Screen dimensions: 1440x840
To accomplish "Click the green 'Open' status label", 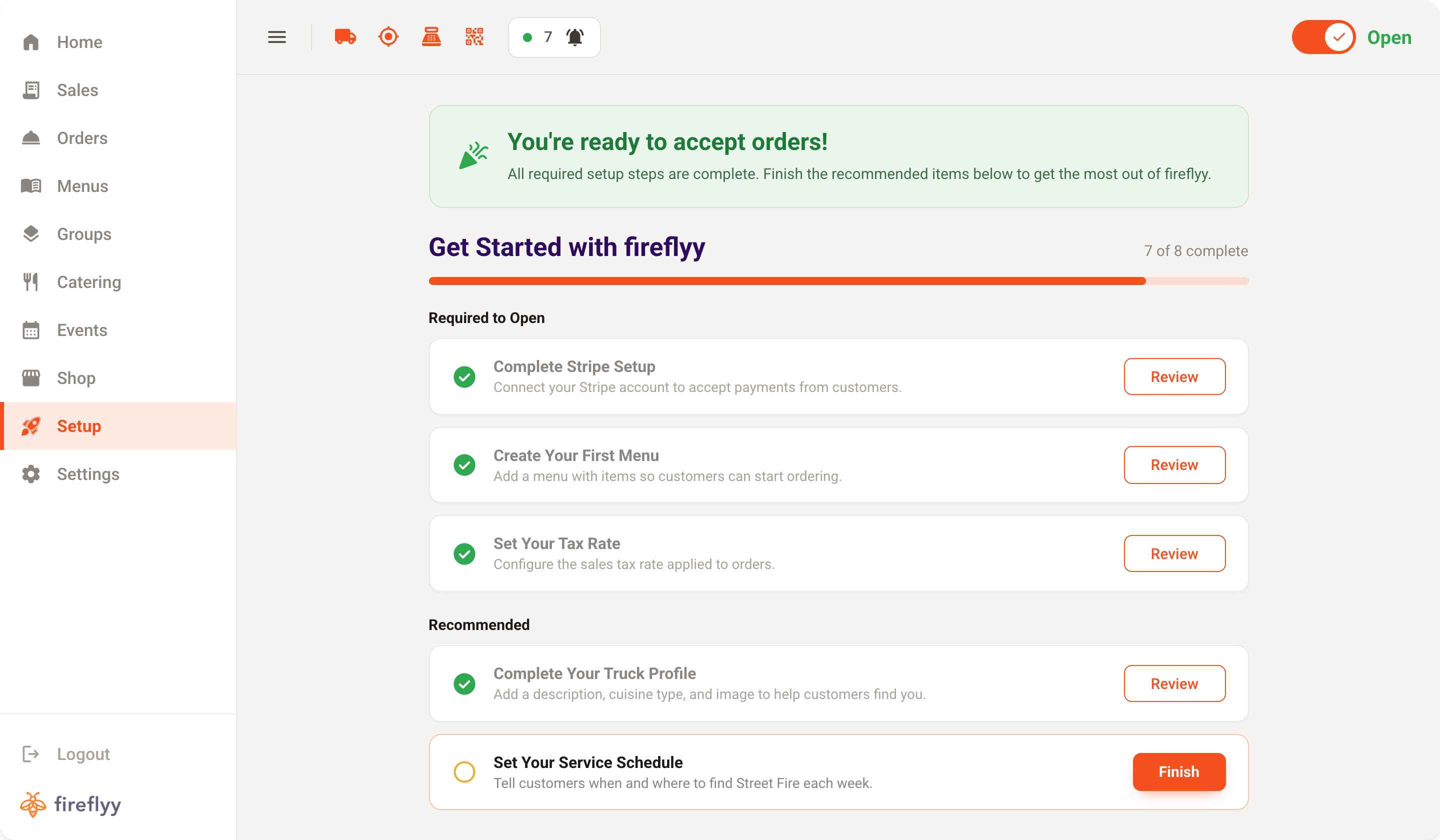I will coord(1389,37).
